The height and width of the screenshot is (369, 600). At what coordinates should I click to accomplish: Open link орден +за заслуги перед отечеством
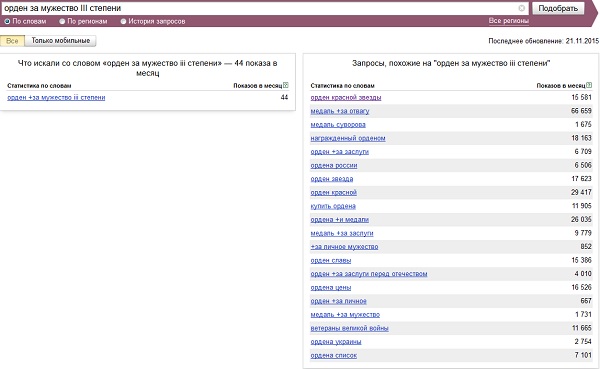tap(369, 274)
